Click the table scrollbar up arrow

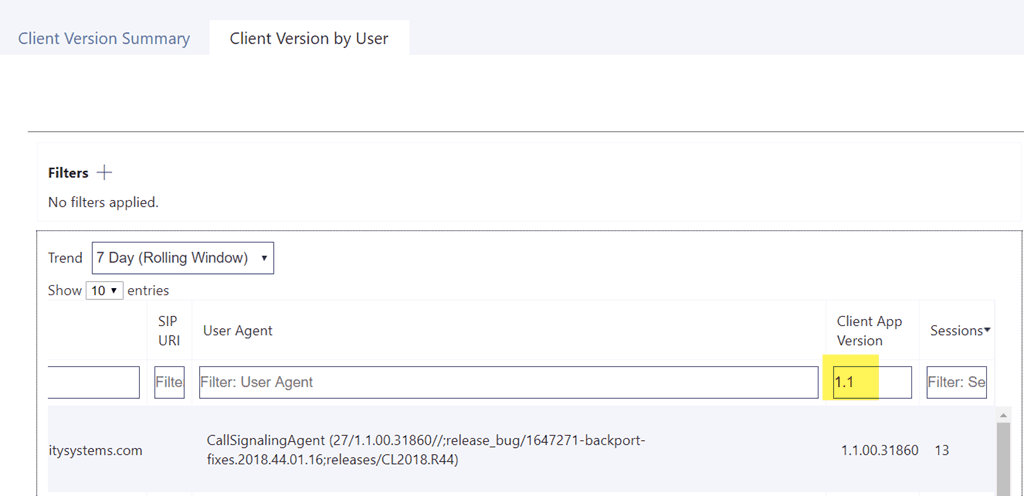(1003, 414)
